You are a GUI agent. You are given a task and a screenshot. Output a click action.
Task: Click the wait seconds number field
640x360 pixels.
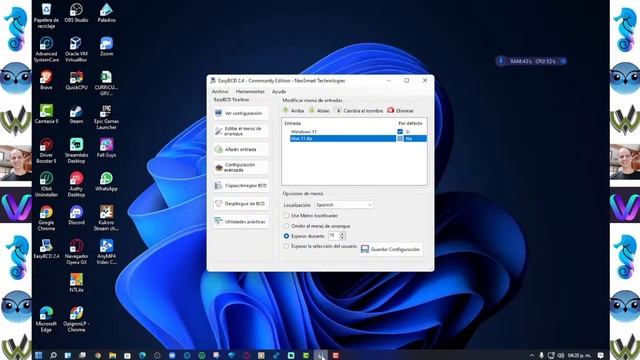tap(334, 236)
